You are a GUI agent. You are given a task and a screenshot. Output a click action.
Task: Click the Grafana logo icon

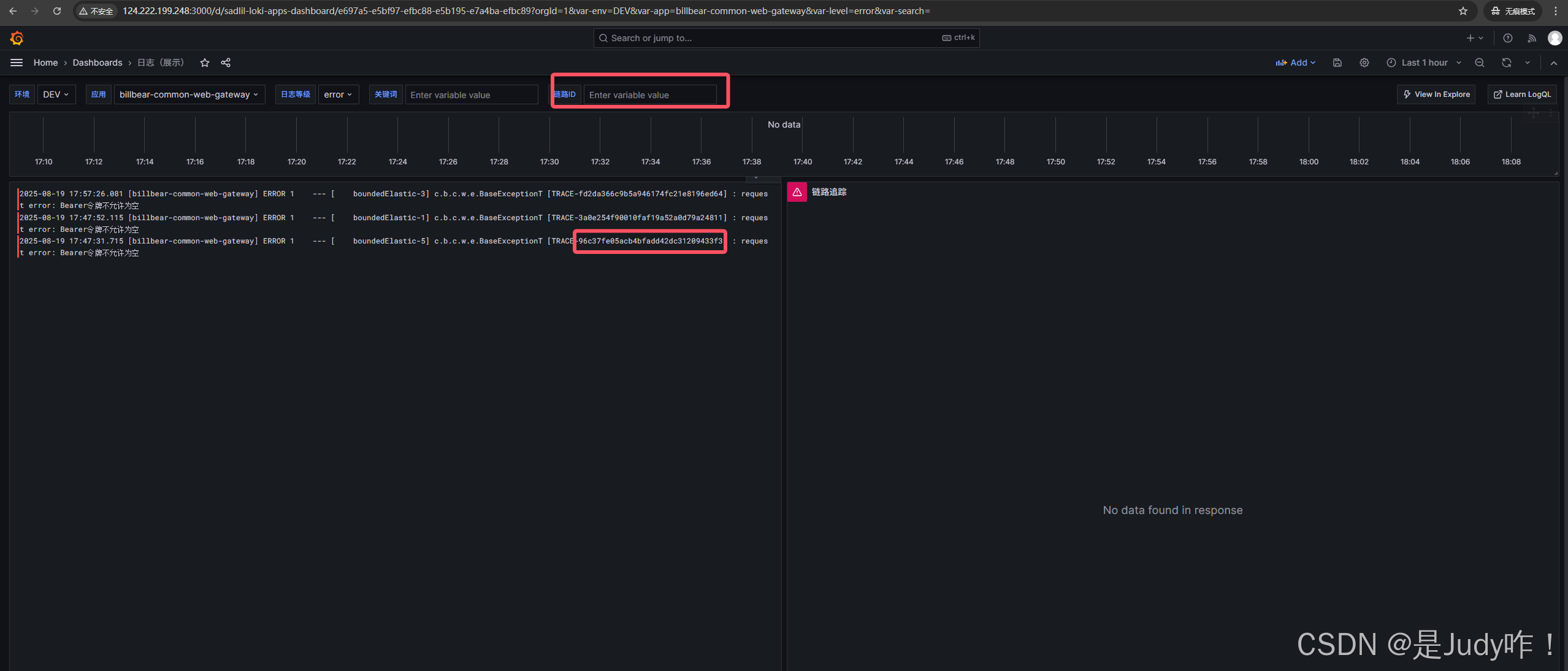(17, 38)
